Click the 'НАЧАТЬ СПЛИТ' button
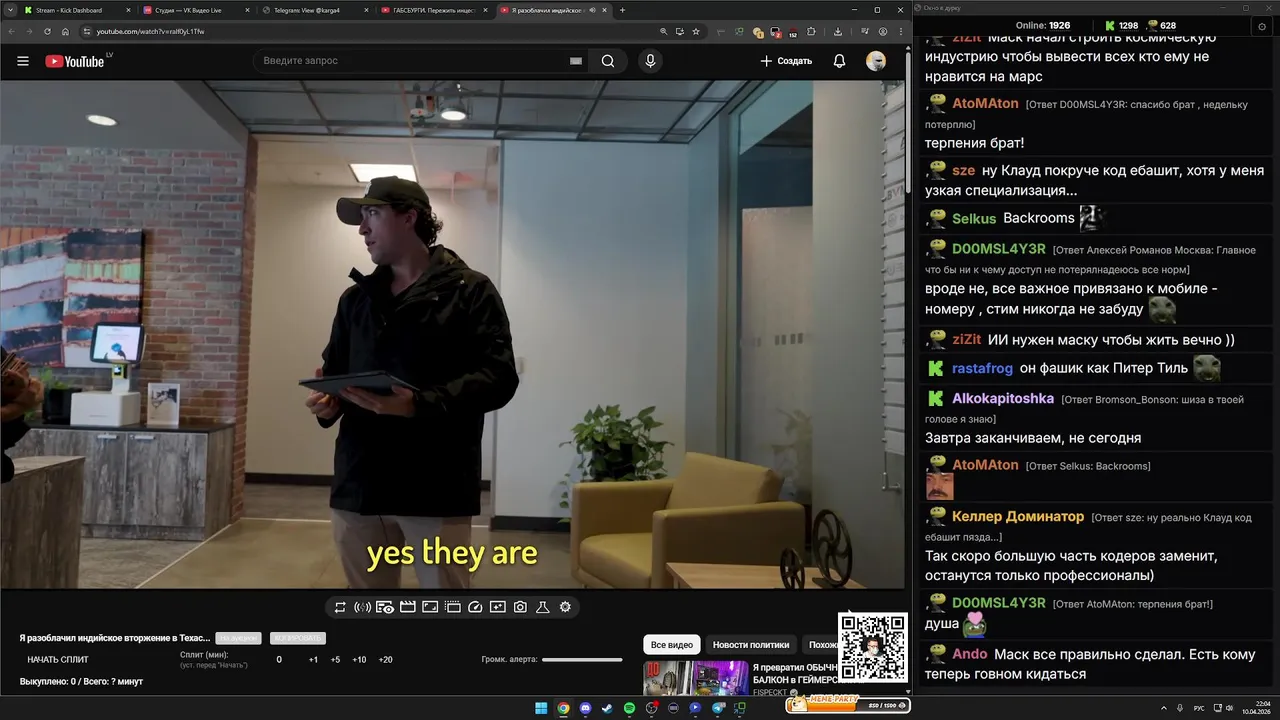Screen dimensions: 1280x720 point(58,660)
